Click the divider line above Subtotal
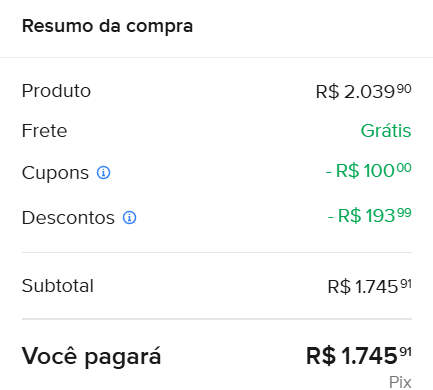Image resolution: width=433 pixels, height=390 pixels. (x=217, y=252)
